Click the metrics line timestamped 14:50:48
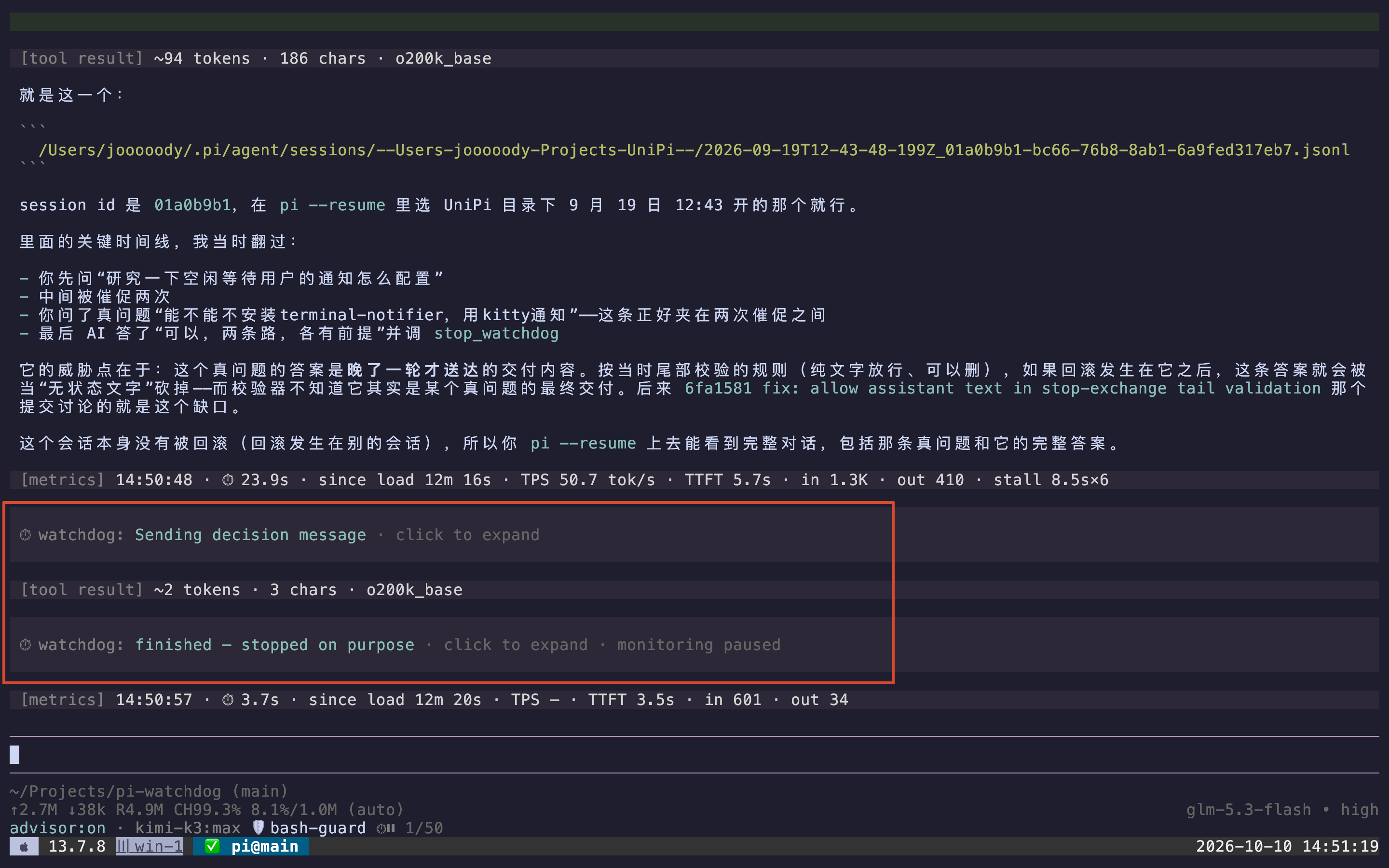 (694, 480)
